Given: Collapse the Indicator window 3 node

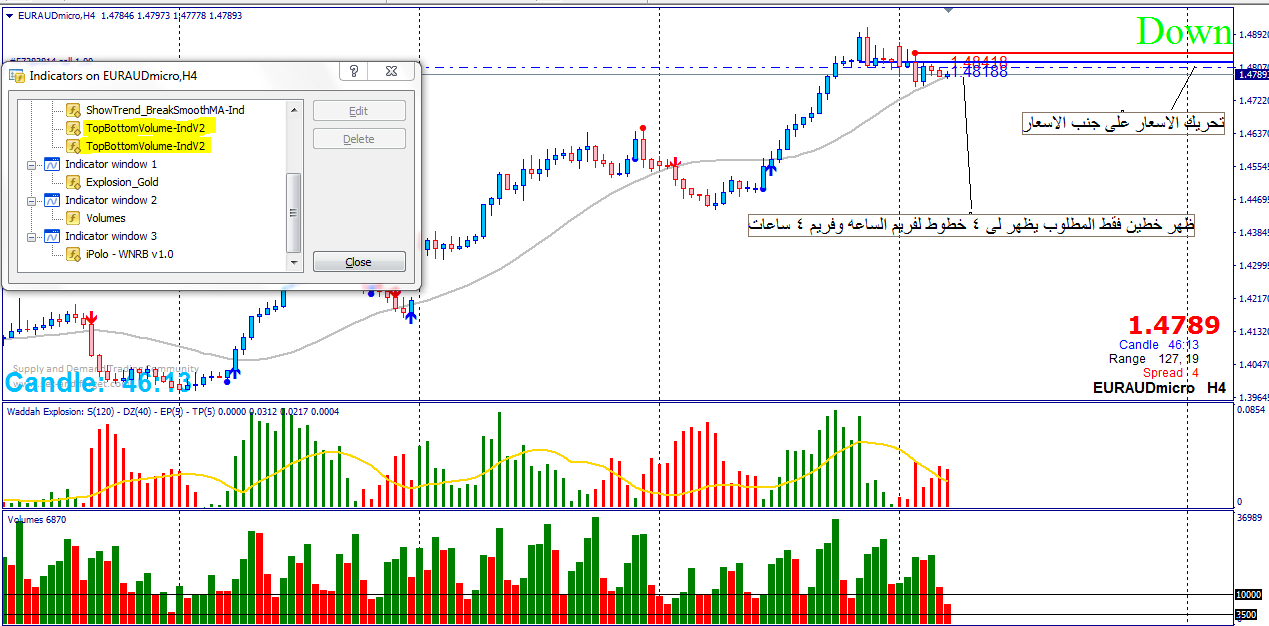Looking at the screenshot, I should [x=31, y=236].
